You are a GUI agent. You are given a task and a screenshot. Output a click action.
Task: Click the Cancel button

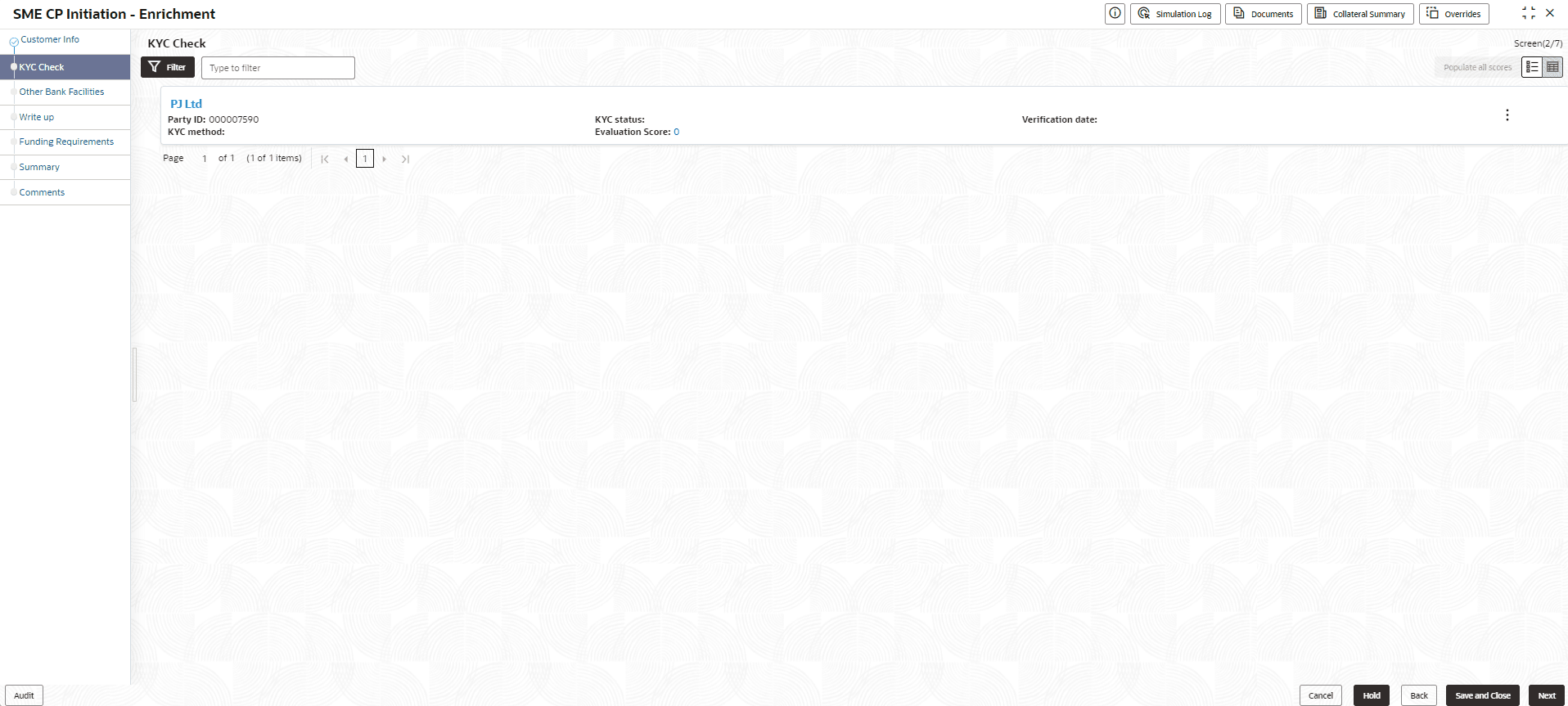pos(1321,695)
